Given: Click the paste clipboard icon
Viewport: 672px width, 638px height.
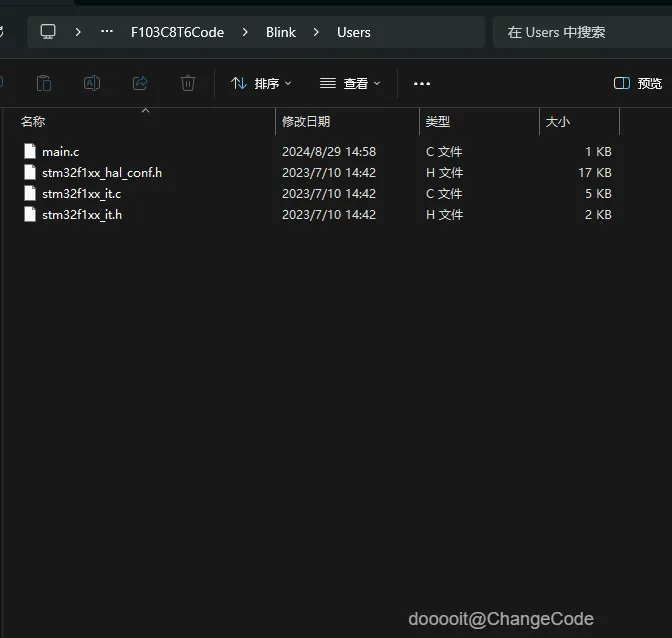Looking at the screenshot, I should pos(44,83).
